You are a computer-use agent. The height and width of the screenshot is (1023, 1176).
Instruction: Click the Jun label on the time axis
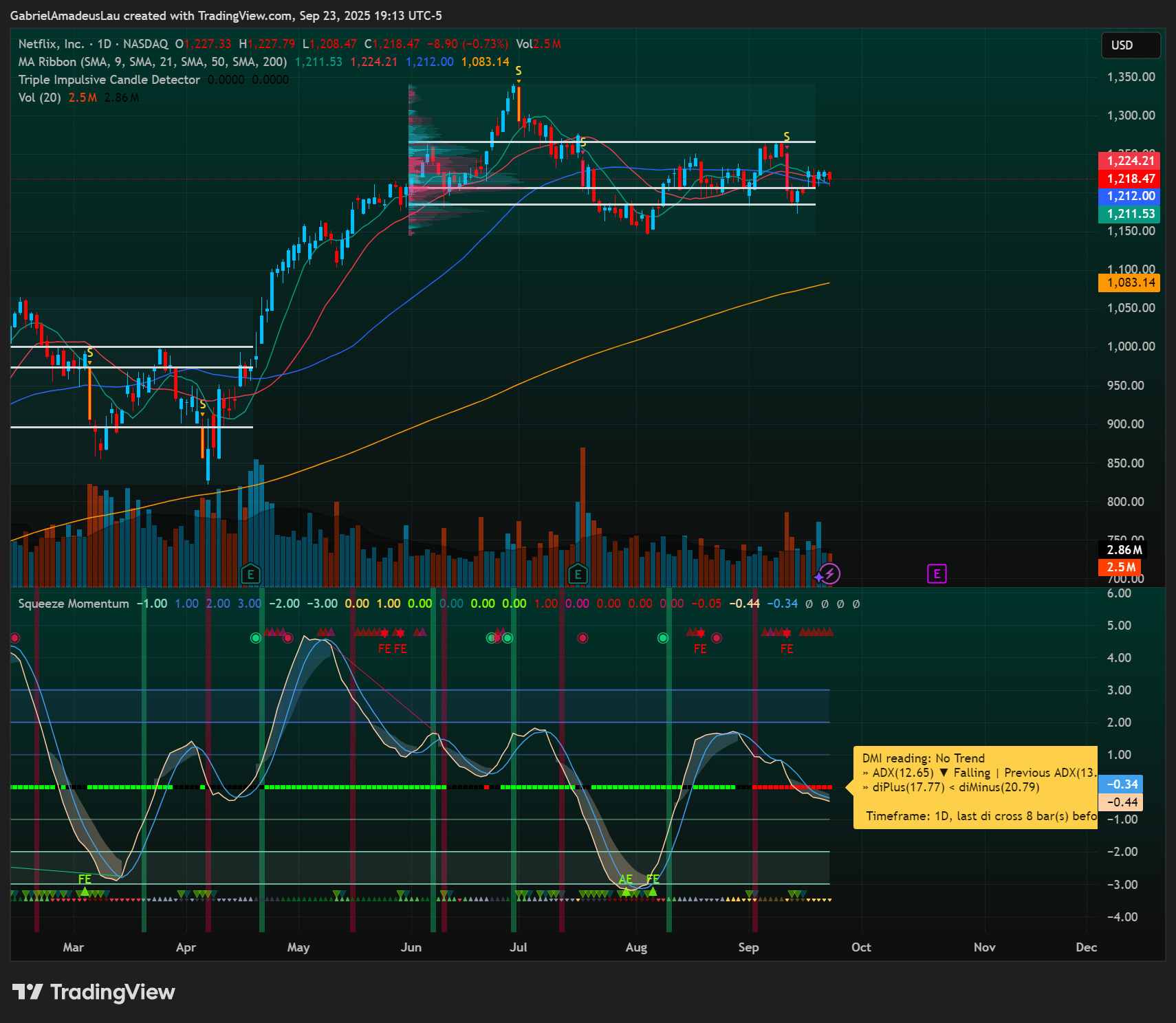[411, 947]
